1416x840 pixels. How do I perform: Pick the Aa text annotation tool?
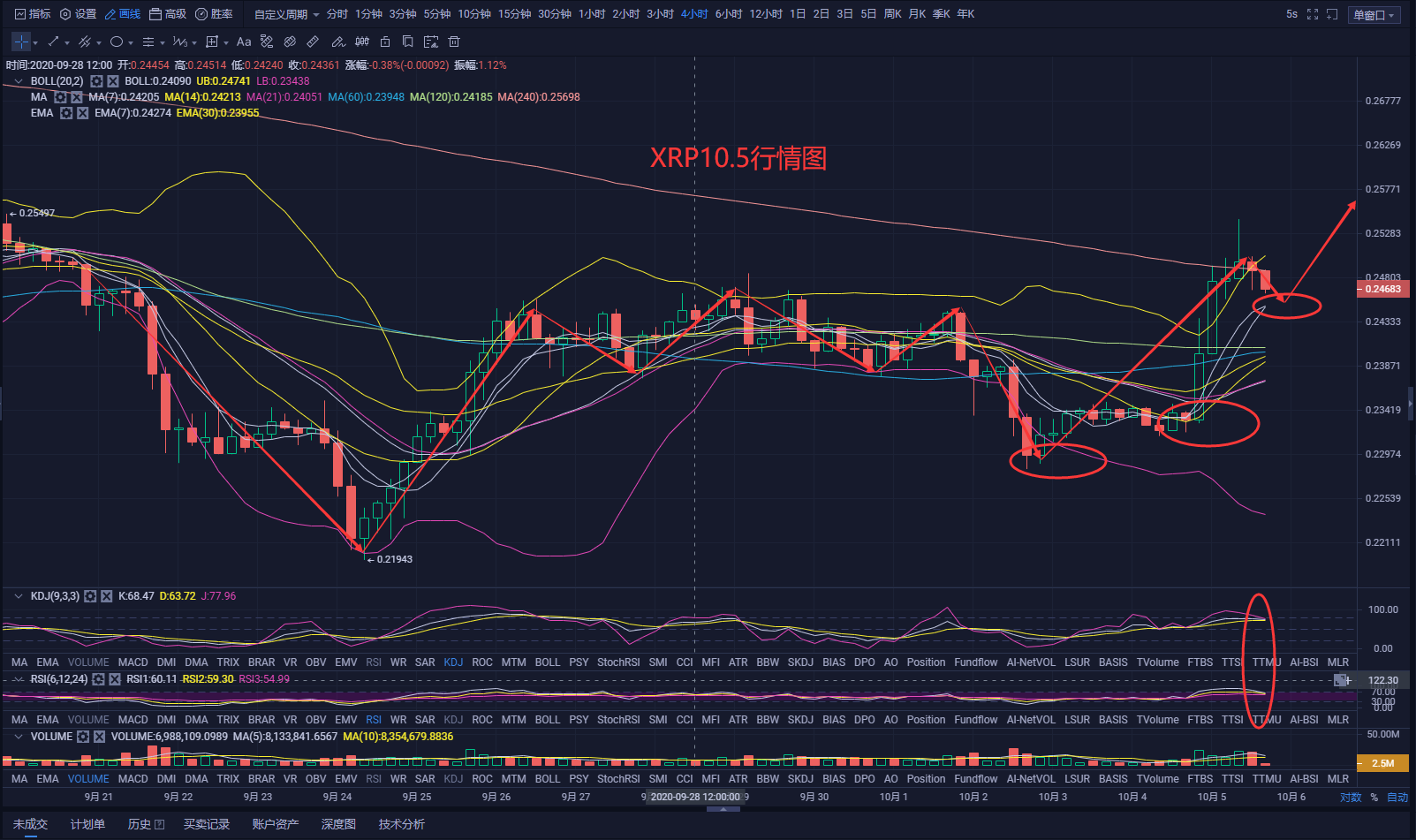coord(244,42)
